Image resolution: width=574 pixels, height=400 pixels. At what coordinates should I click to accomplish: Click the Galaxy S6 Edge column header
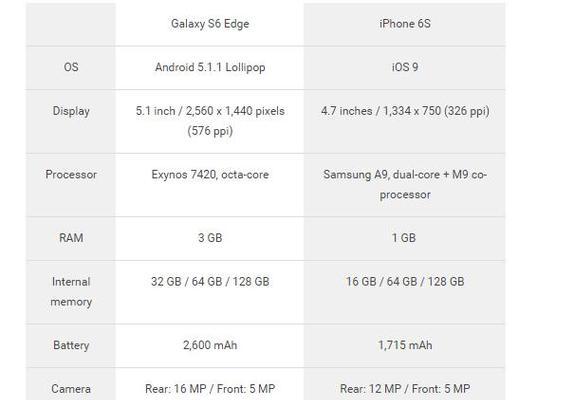click(210, 24)
